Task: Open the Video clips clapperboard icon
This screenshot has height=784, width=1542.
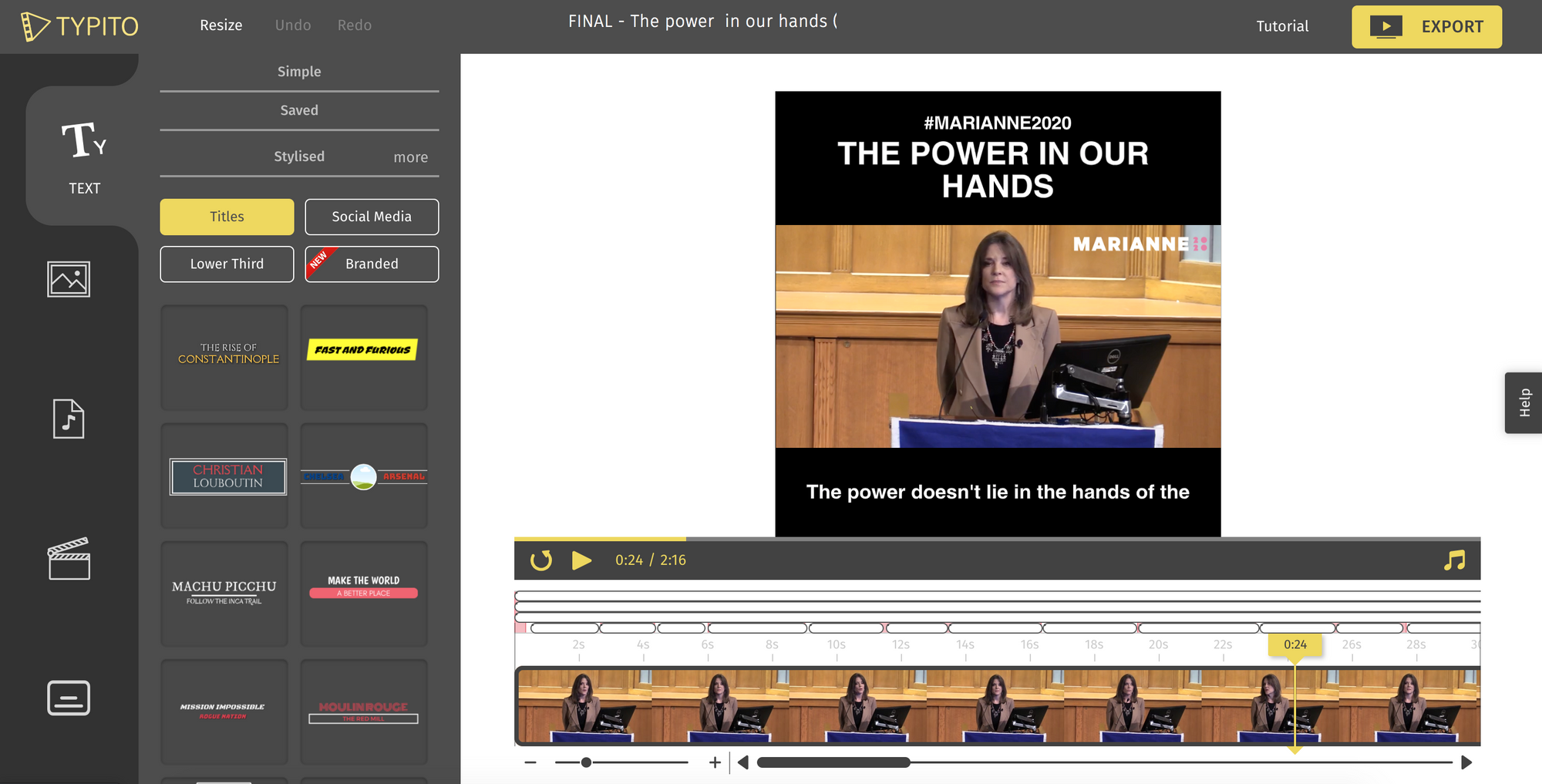Action: (69, 558)
